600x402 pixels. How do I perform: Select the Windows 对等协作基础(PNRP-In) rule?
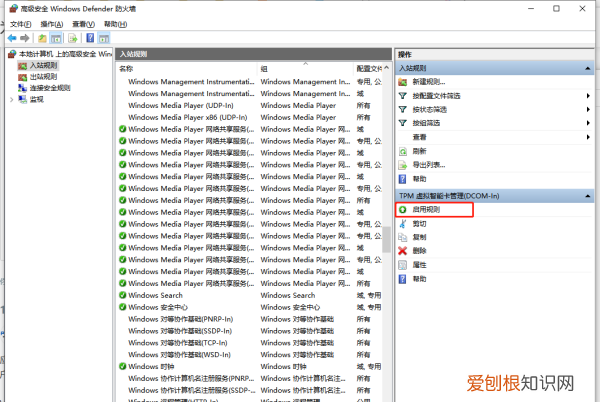[x=181, y=319]
